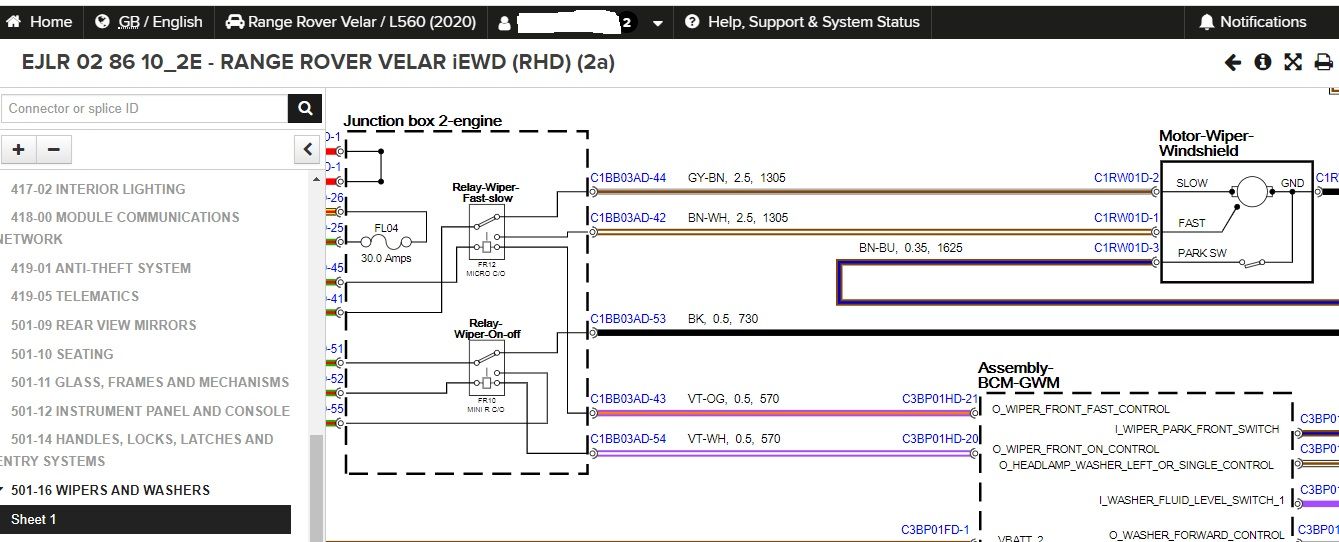Viewport: 1339px width, 542px height.
Task: Click the Connector or splice ID field
Action: [x=145, y=108]
